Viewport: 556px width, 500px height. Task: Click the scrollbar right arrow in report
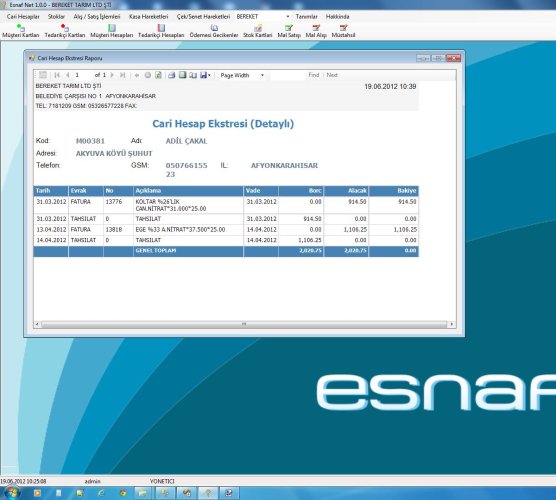[451, 324]
